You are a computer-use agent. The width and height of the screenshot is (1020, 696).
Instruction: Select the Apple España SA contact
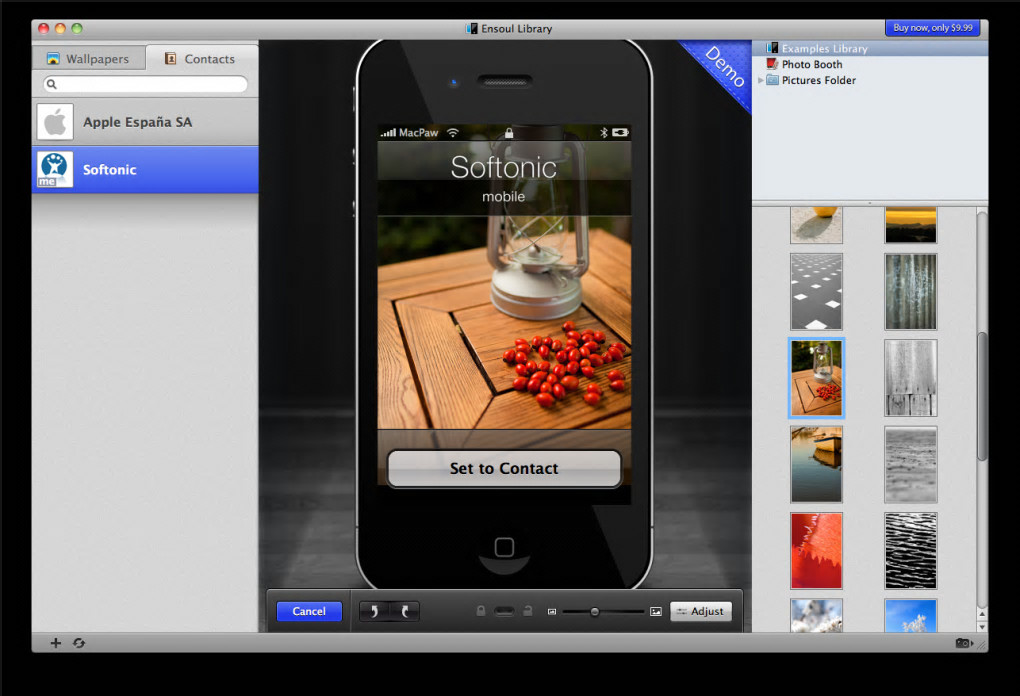click(145, 122)
